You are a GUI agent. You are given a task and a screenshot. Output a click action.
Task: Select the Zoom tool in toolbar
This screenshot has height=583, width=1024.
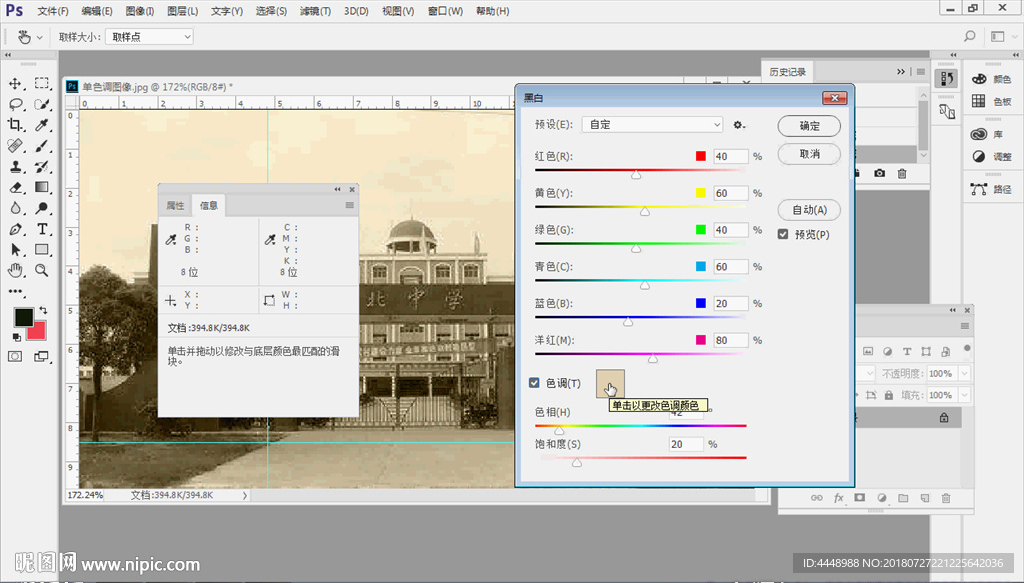click(42, 270)
